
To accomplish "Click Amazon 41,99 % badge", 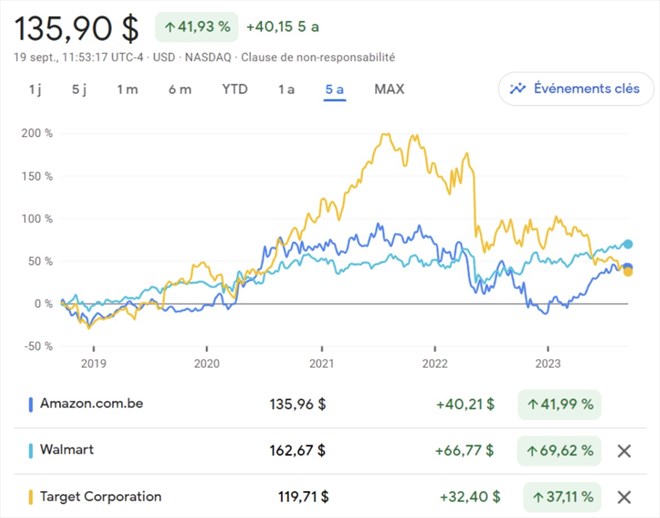I will (559, 404).
